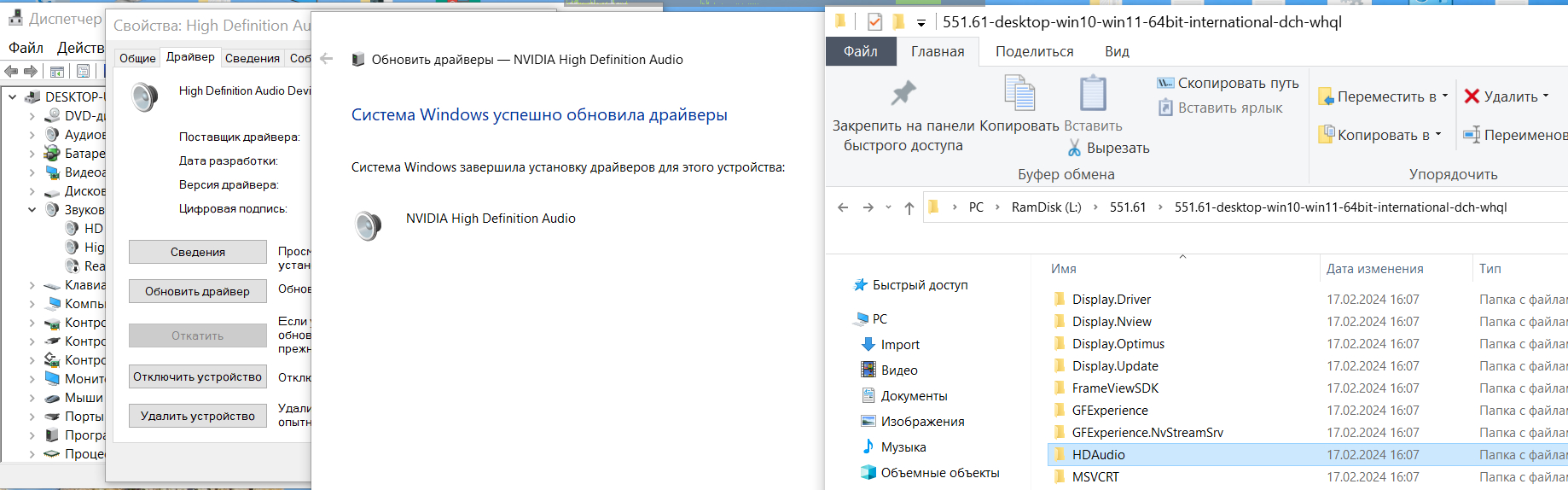
Task: Click the PC breadcrumb in the address bar
Action: pos(976,207)
